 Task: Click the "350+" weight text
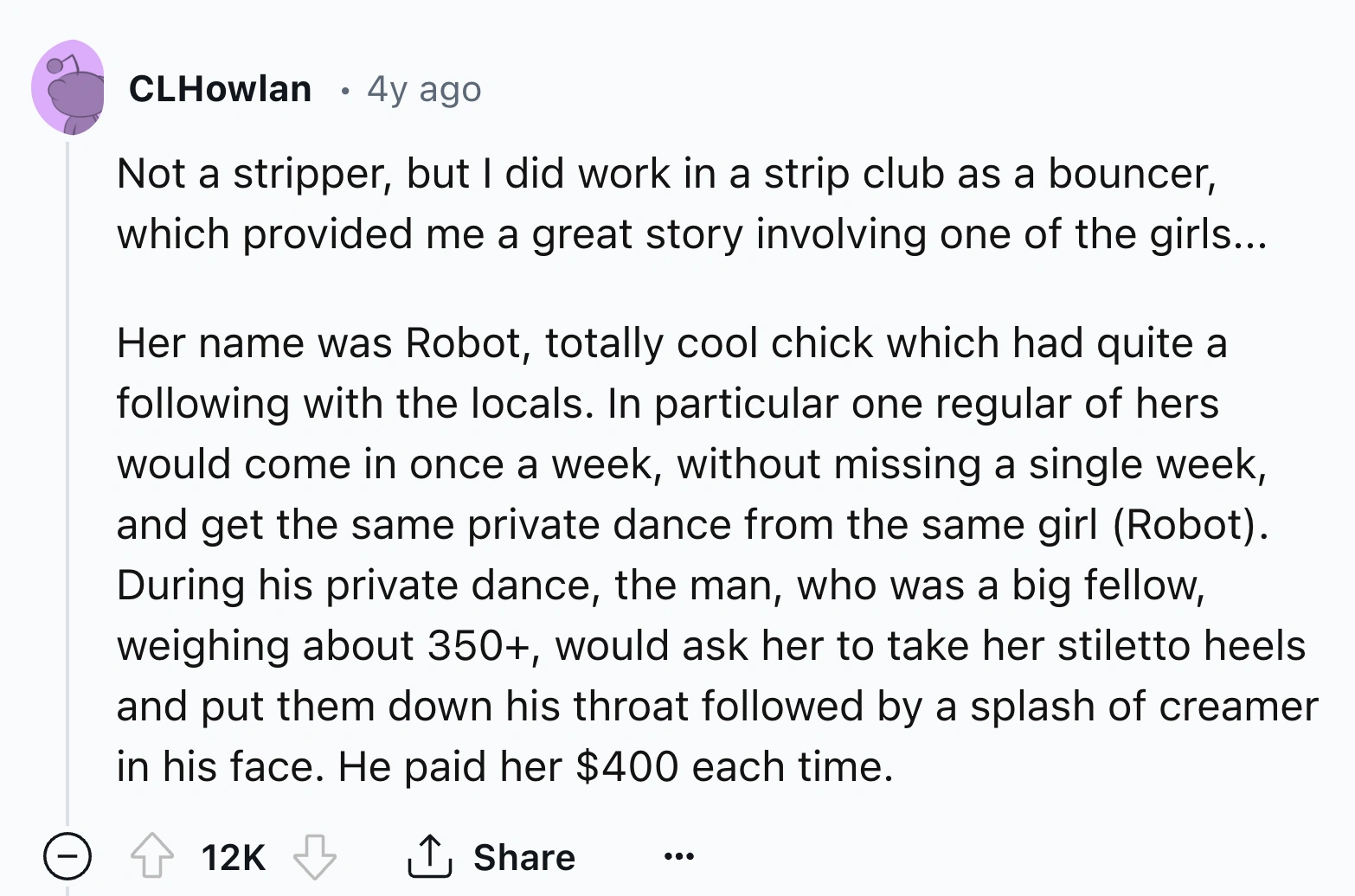pyautogui.click(x=478, y=645)
